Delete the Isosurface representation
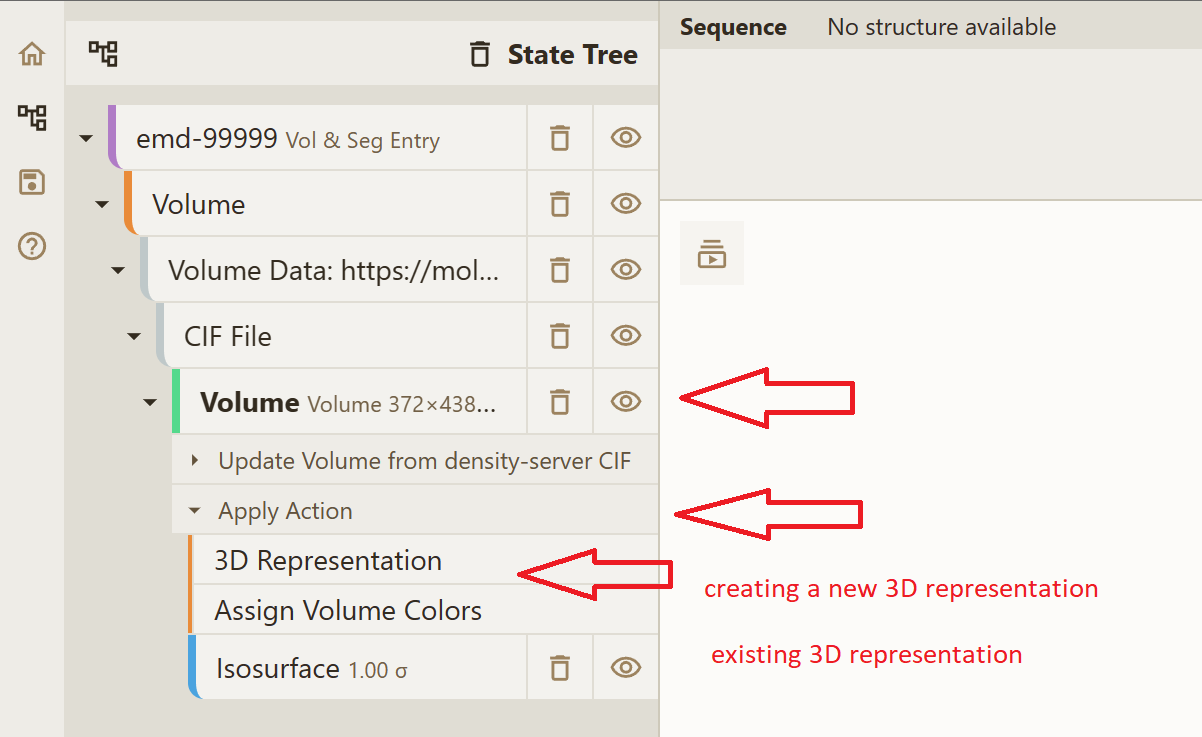1202x737 pixels. tap(560, 667)
